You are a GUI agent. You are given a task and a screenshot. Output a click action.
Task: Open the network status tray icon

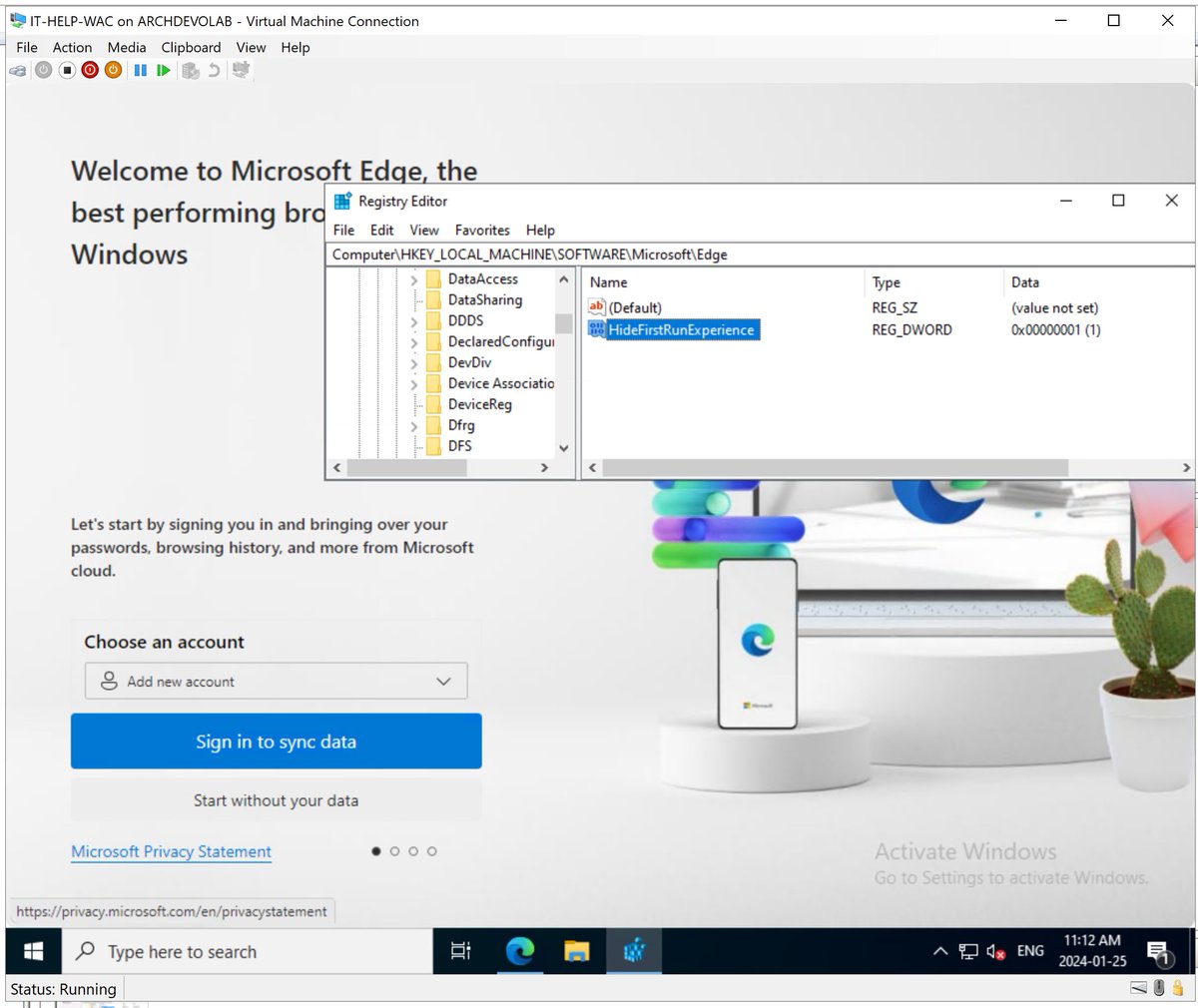968,952
